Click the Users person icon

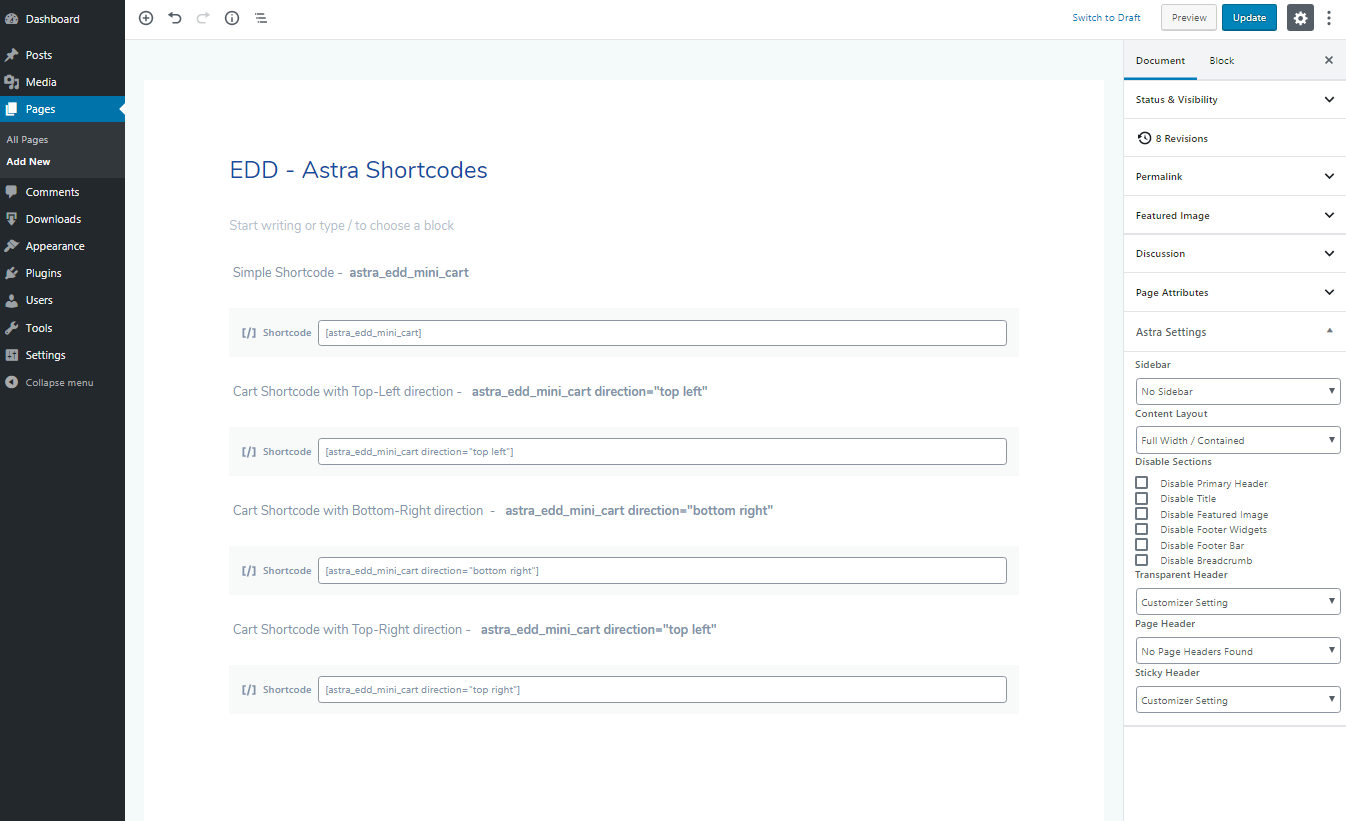pyautogui.click(x=12, y=300)
